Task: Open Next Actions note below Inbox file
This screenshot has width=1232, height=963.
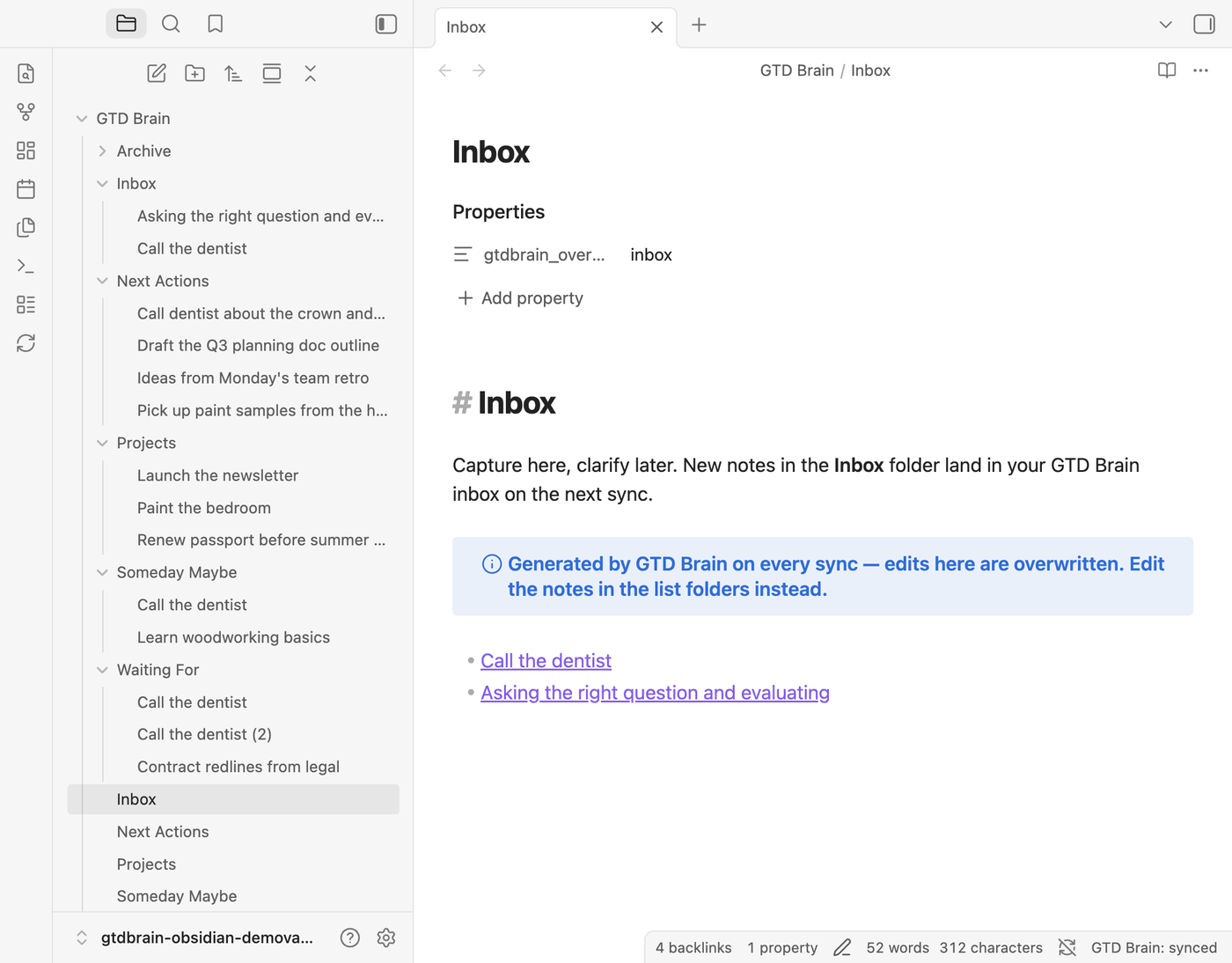Action: click(x=163, y=832)
